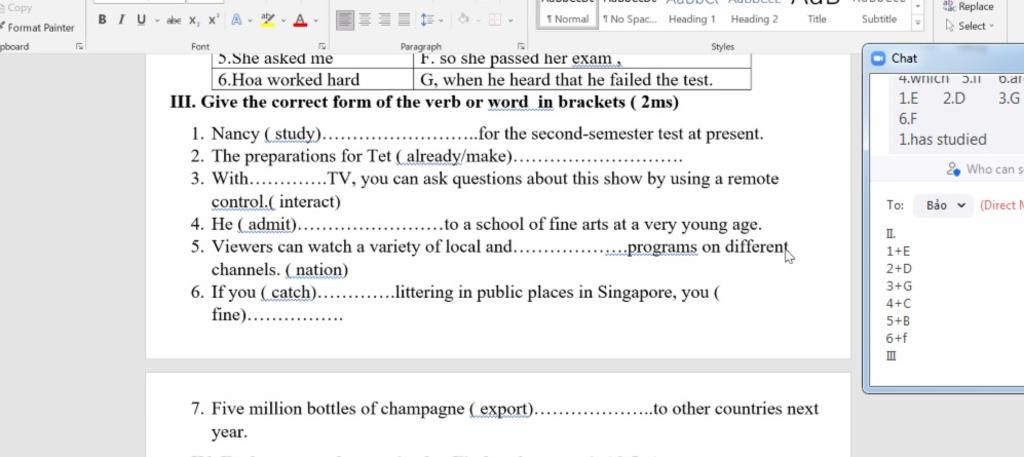Screen dimensions: 1024x457
Task: Apply strikethrough formatting
Action: click(174, 20)
